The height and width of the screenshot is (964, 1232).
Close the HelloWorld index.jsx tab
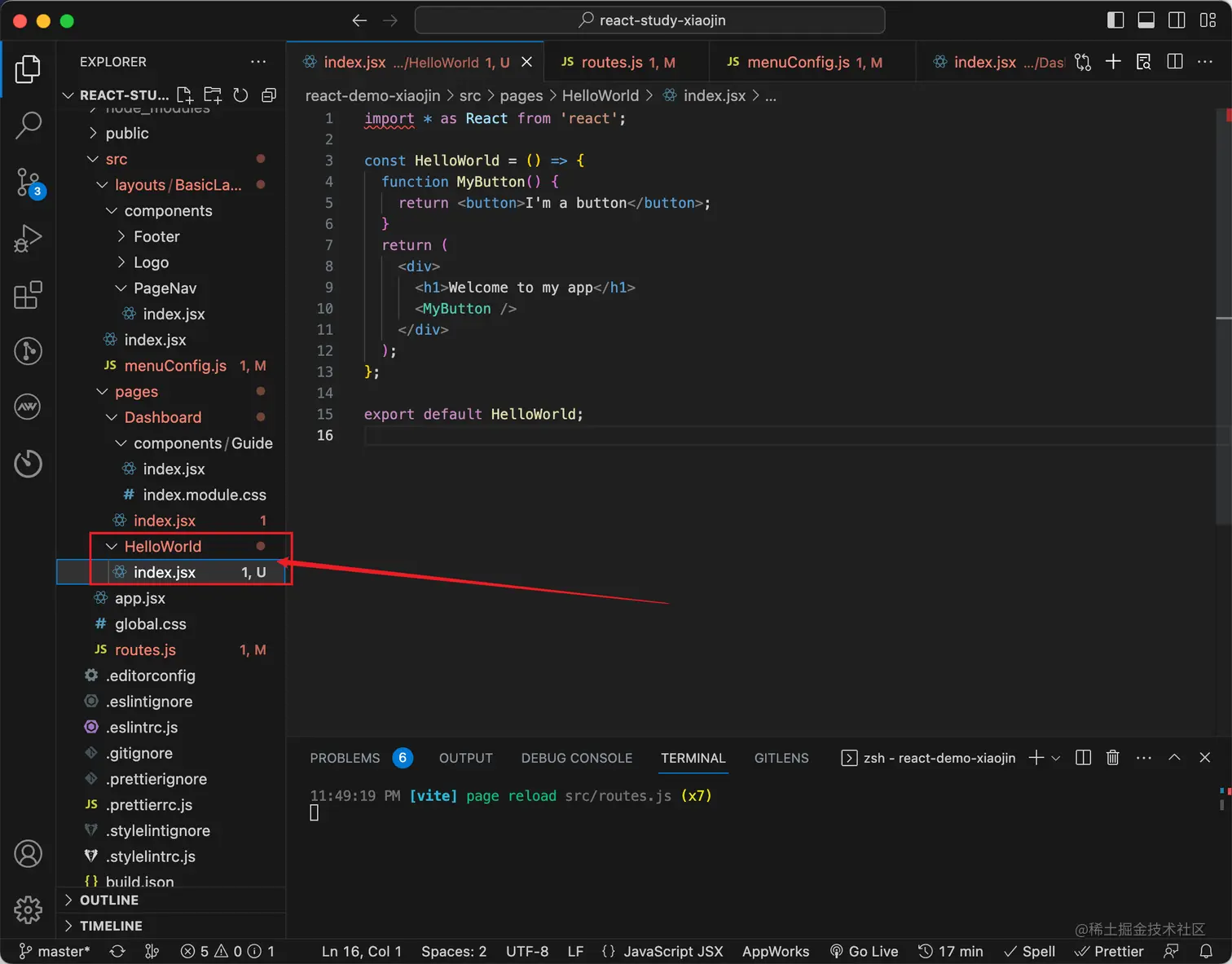point(527,62)
